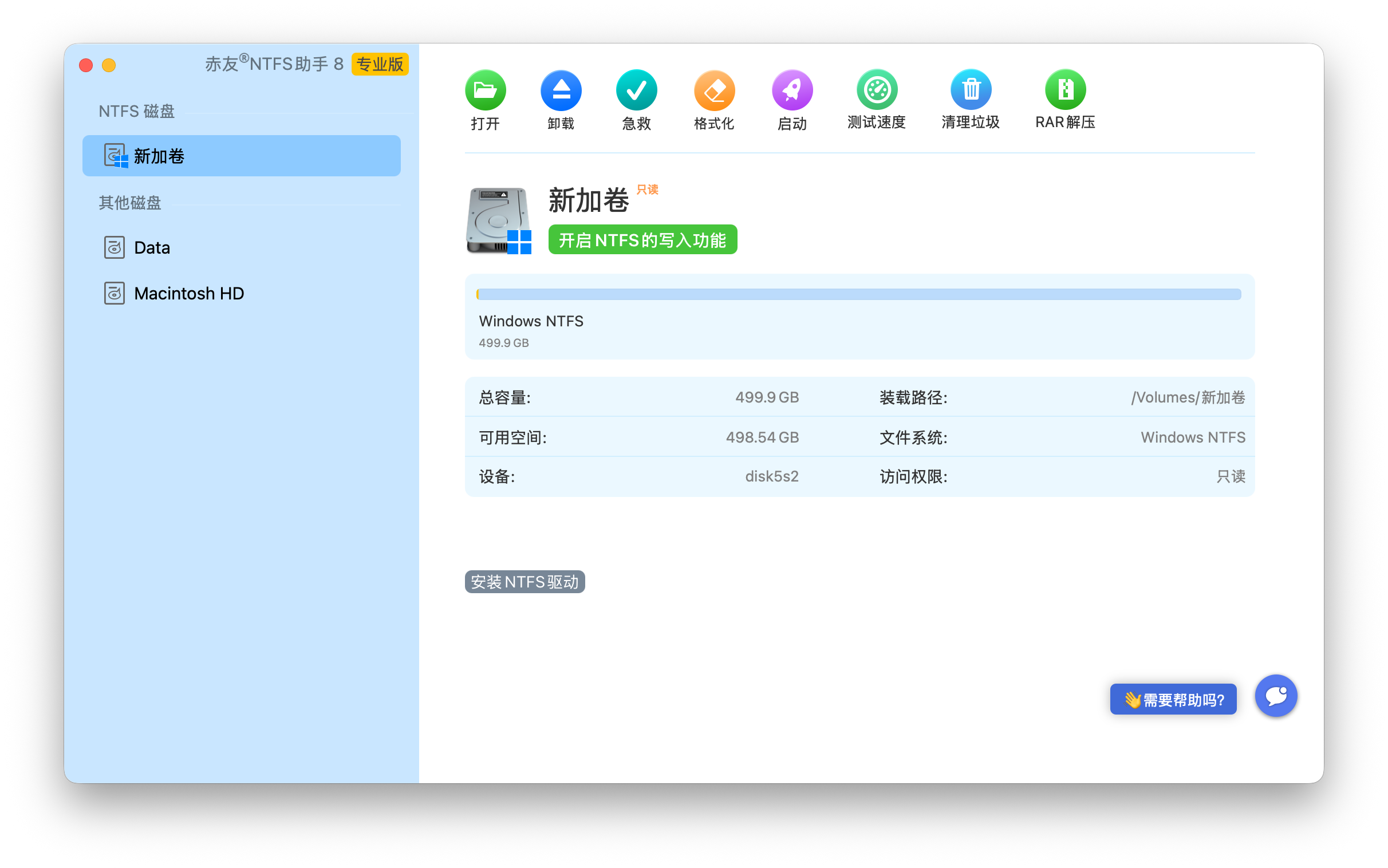Minimize window with the yellow button
This screenshot has height=868, width=1388.
click(109, 65)
